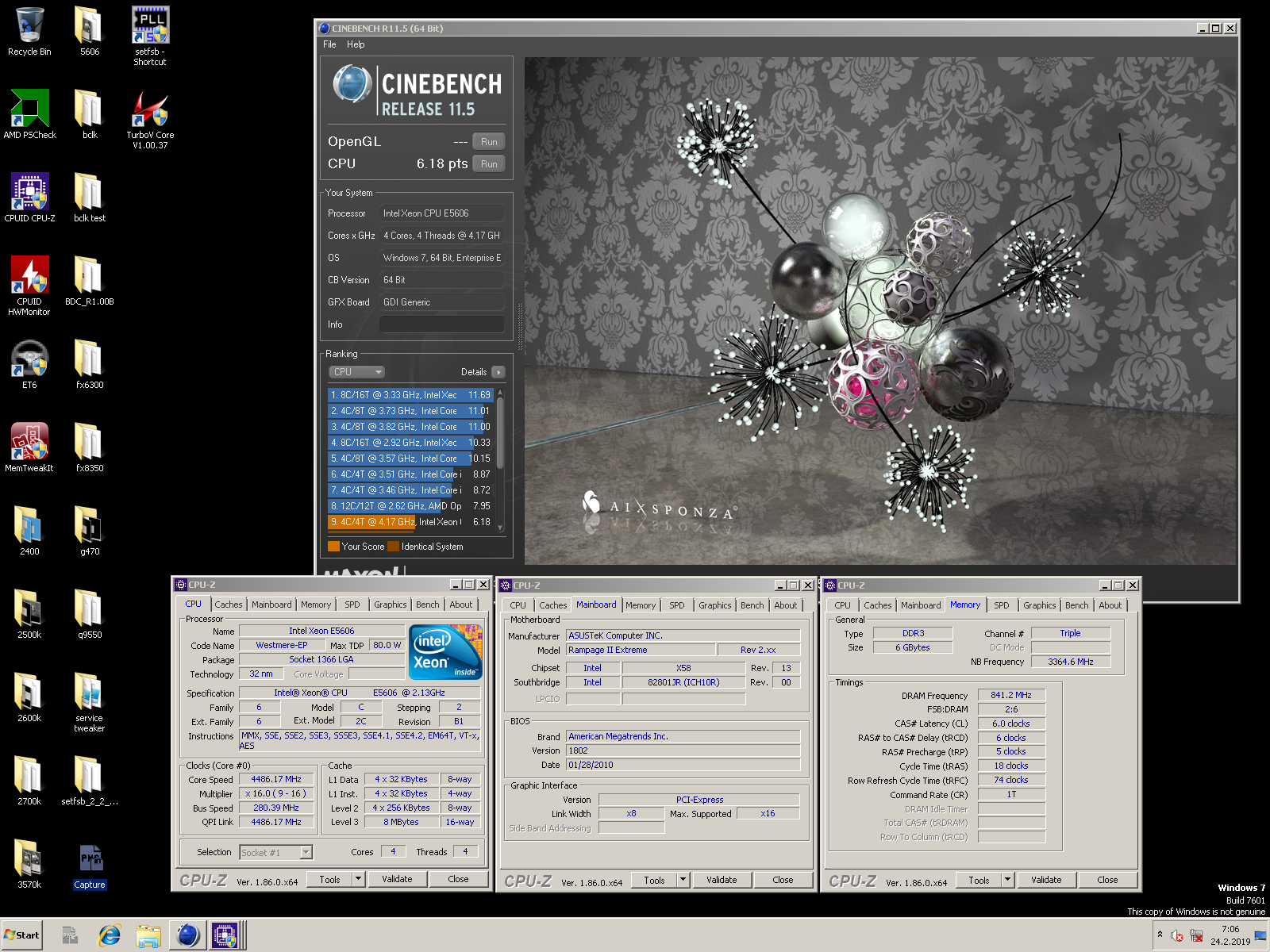The width and height of the screenshot is (1270, 952).
Task: Open Caches tab in left CPU-Z window
Action: pos(229,605)
